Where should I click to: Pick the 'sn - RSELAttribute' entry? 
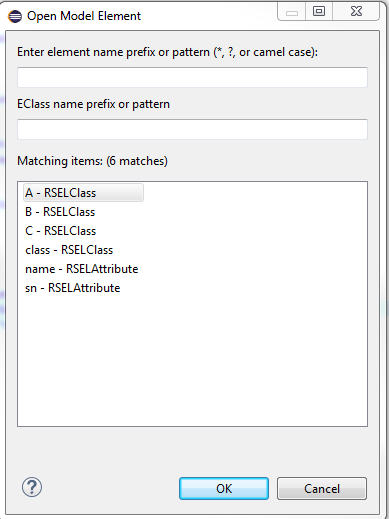point(73,288)
